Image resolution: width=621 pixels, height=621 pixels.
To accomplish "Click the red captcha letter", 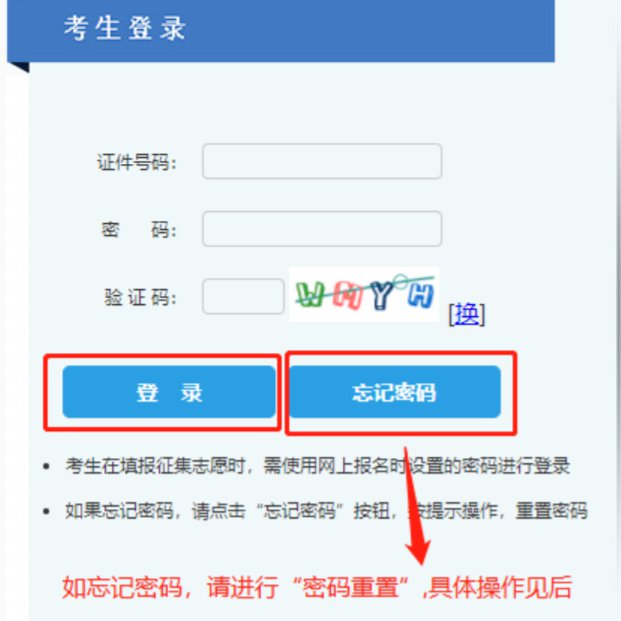I will coord(347,295).
